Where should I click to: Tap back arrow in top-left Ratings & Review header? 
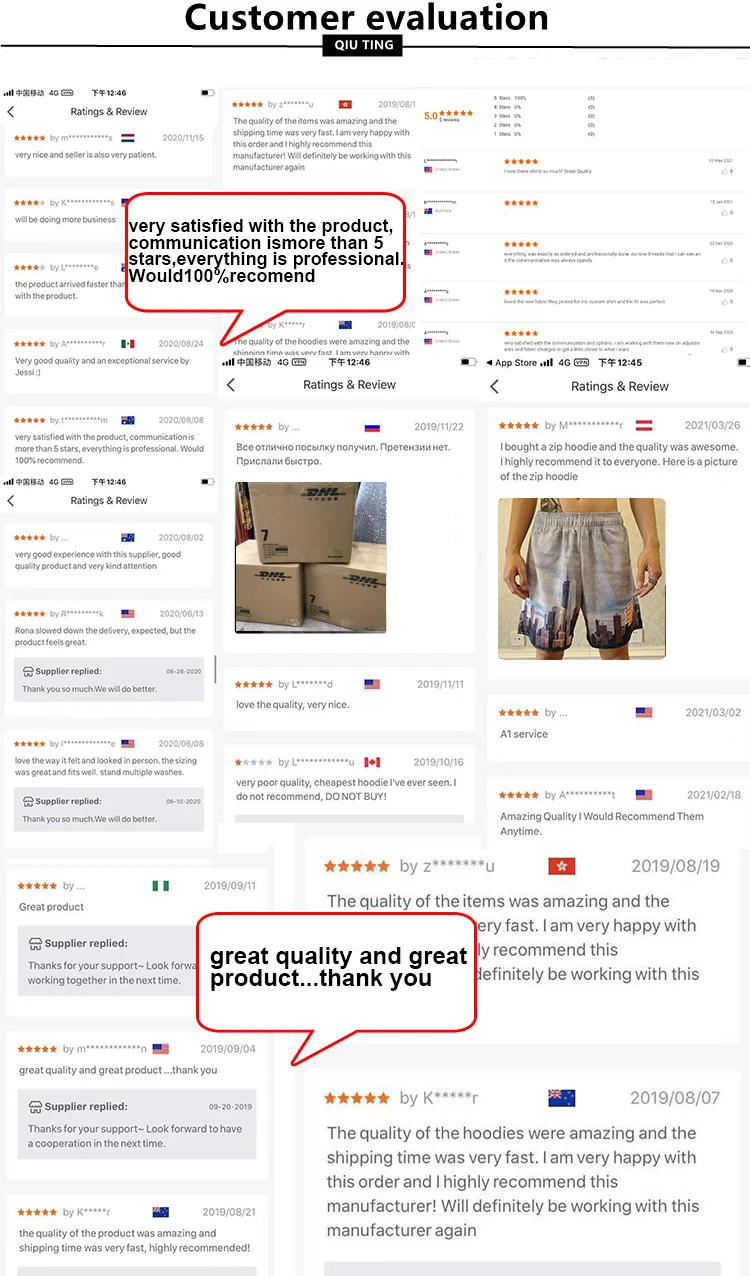click(x=11, y=112)
